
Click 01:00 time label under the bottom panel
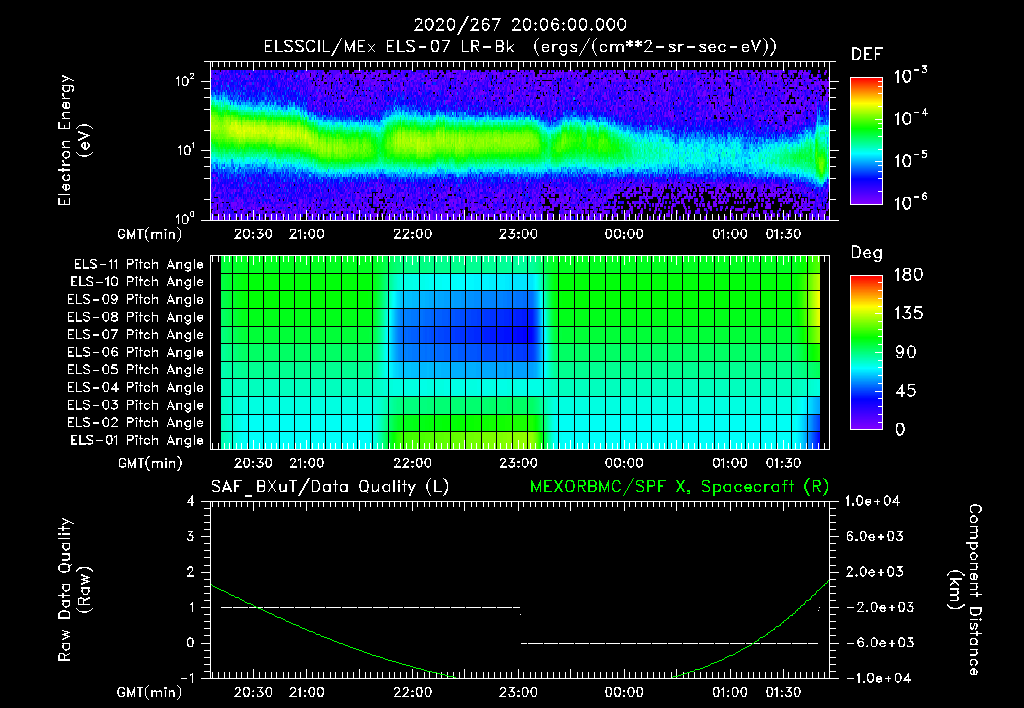point(729,692)
